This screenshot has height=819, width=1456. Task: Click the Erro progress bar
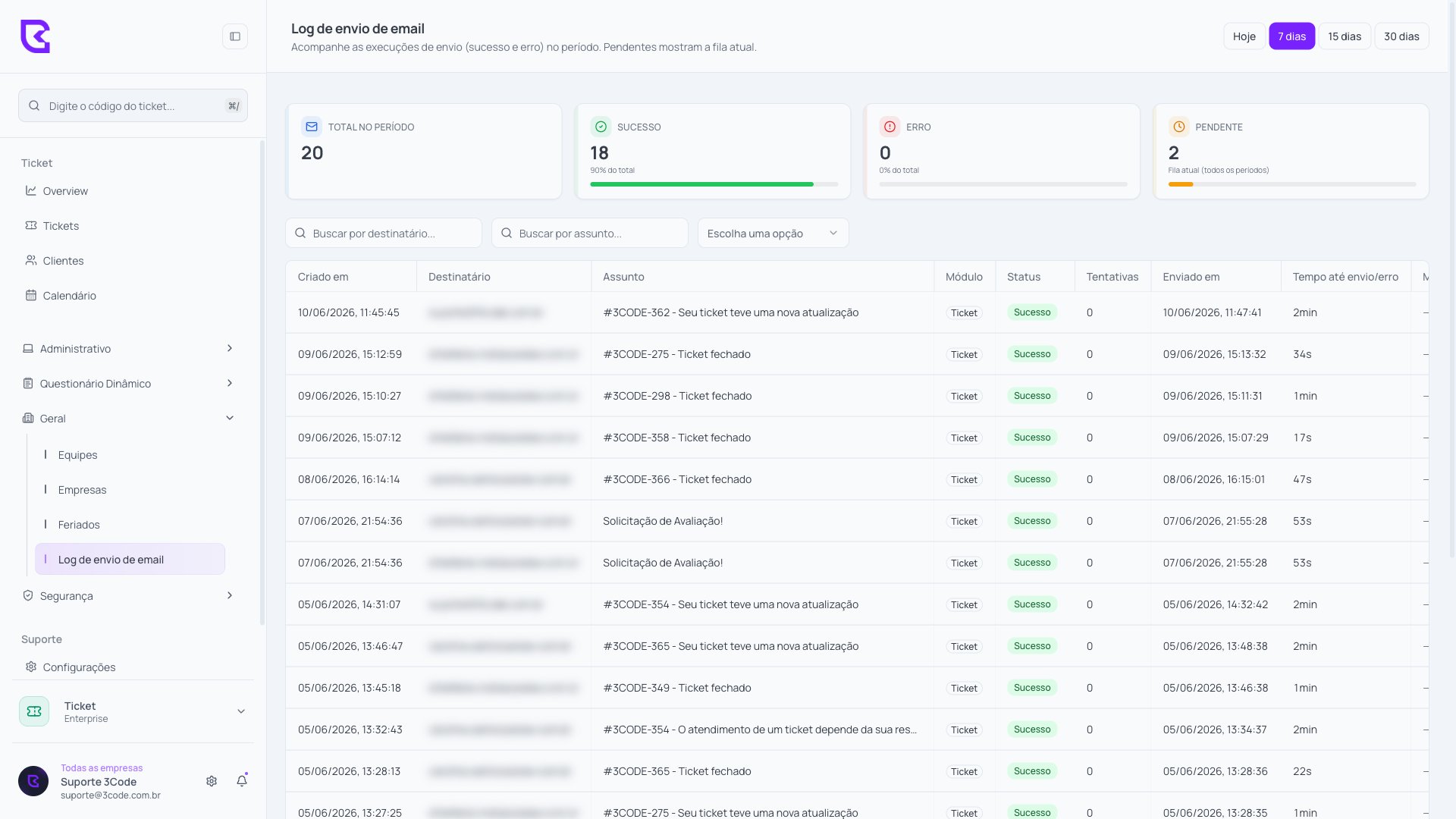point(1003,184)
